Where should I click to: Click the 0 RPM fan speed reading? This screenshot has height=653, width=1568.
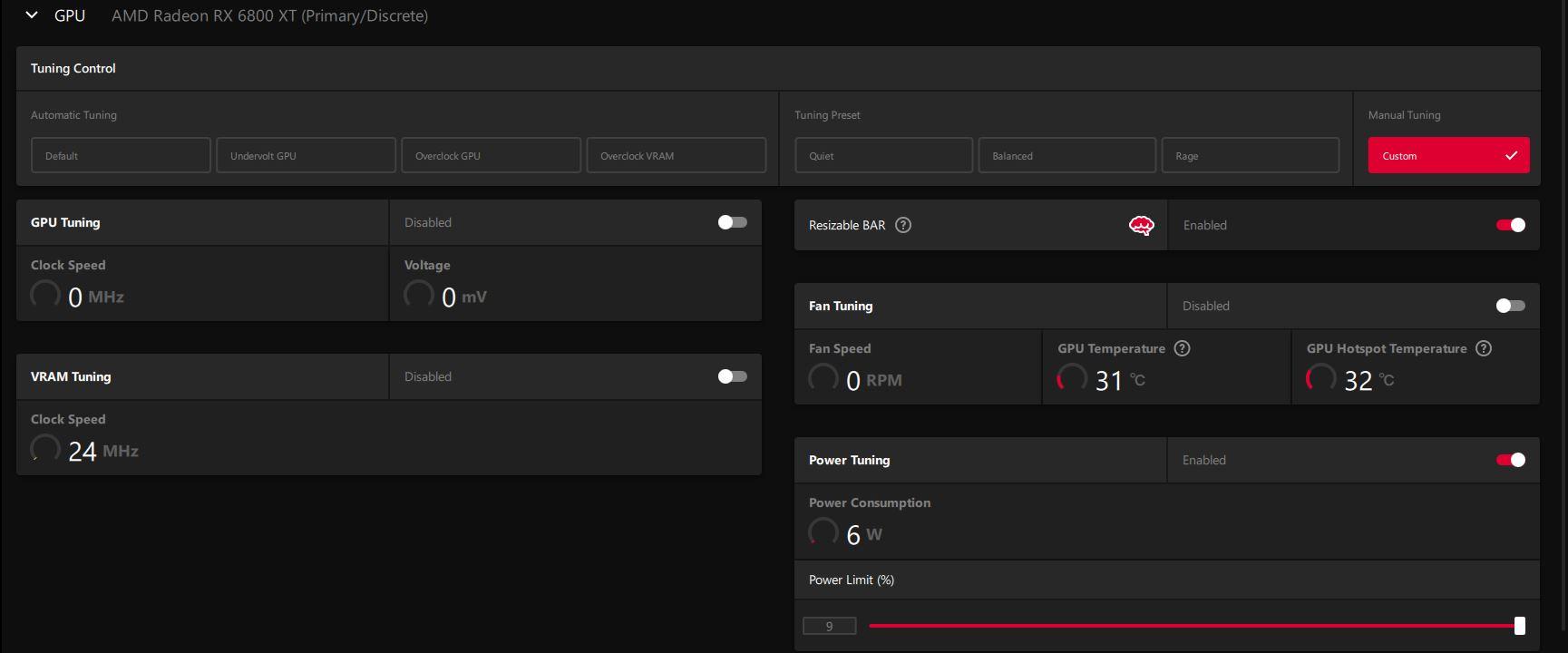coord(874,380)
